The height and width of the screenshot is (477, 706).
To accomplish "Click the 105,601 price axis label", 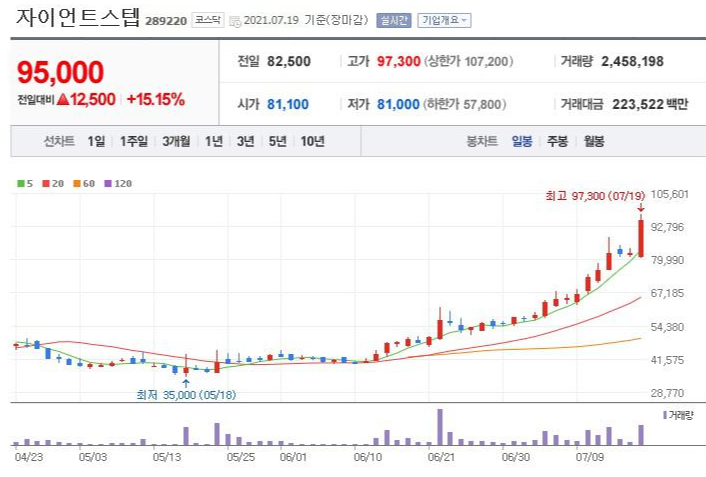I will tap(670, 194).
